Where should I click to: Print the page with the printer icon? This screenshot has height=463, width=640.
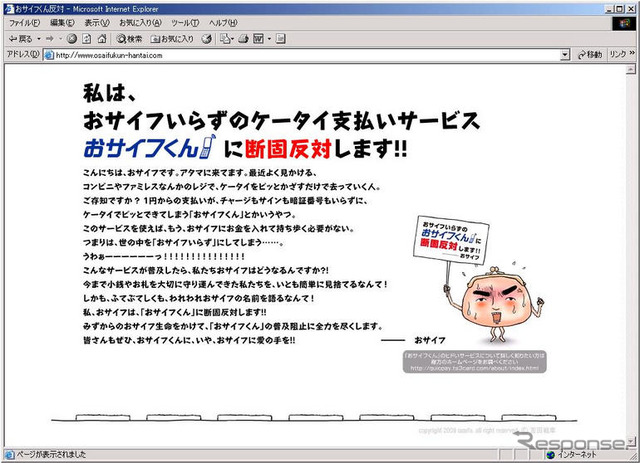click(x=244, y=39)
